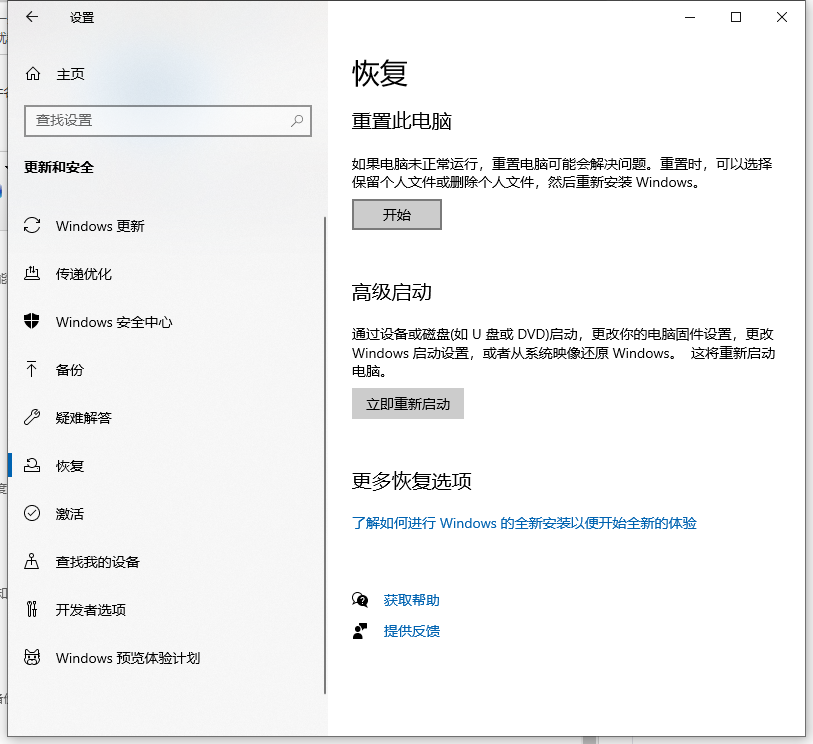Open the 恢复 settings page

[x=70, y=466]
